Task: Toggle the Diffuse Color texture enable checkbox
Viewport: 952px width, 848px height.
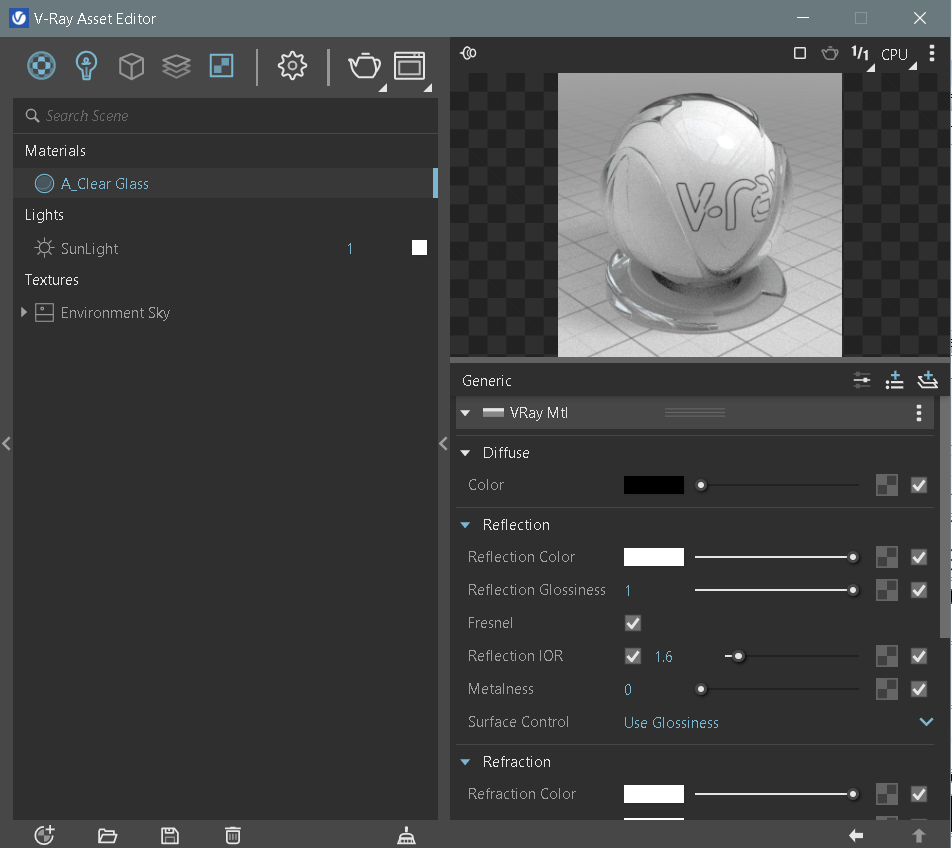Action: coord(919,485)
